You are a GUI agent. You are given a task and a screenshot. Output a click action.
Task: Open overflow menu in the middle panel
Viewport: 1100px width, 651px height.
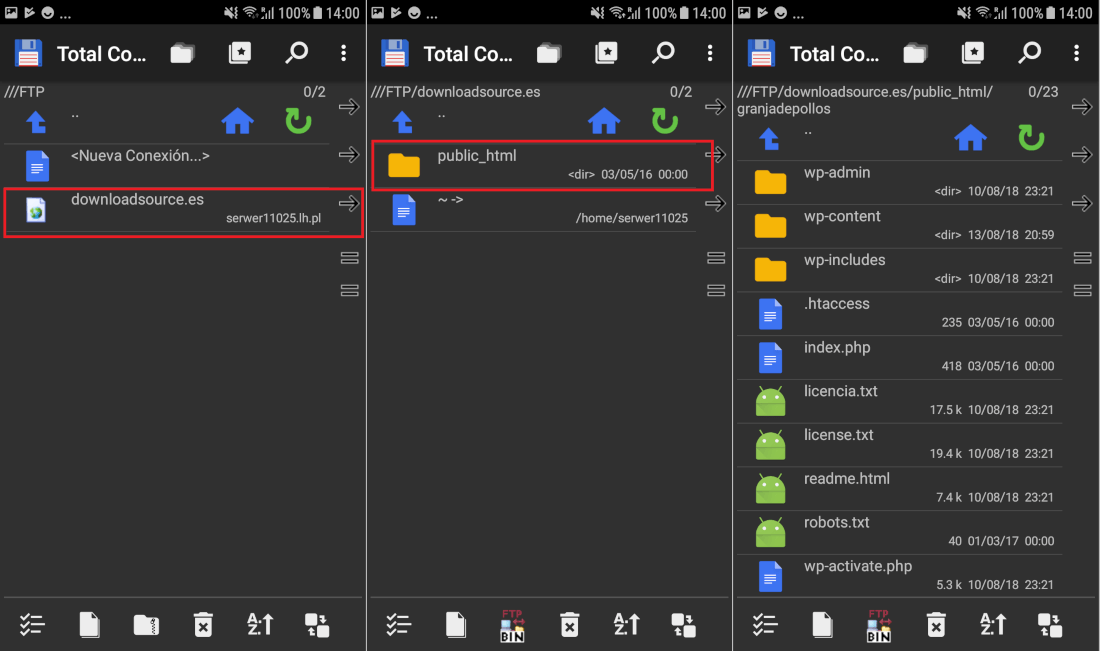click(x=710, y=53)
